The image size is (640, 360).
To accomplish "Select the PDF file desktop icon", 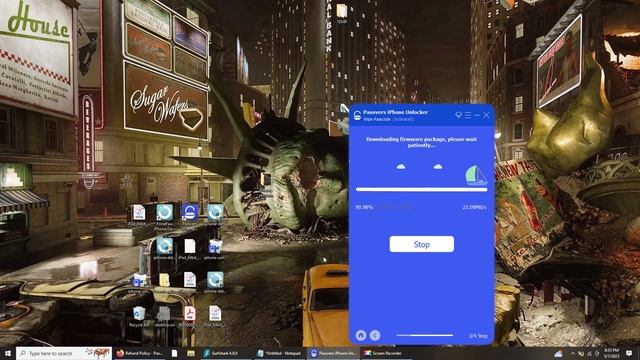I will (x=189, y=316).
